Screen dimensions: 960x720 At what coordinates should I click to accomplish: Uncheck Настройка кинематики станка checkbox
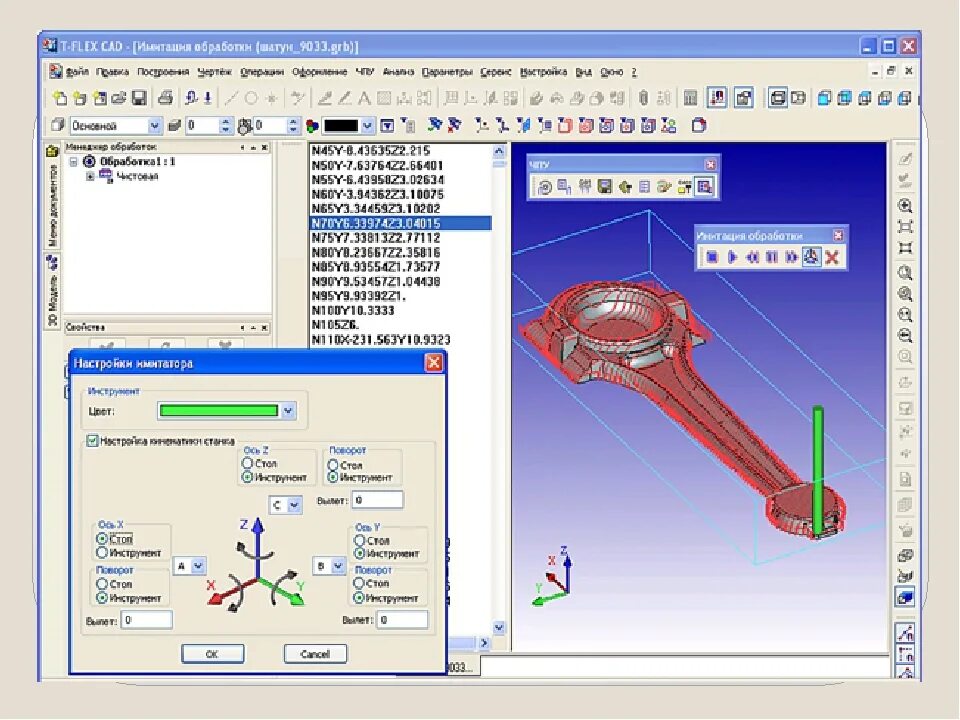pos(92,441)
